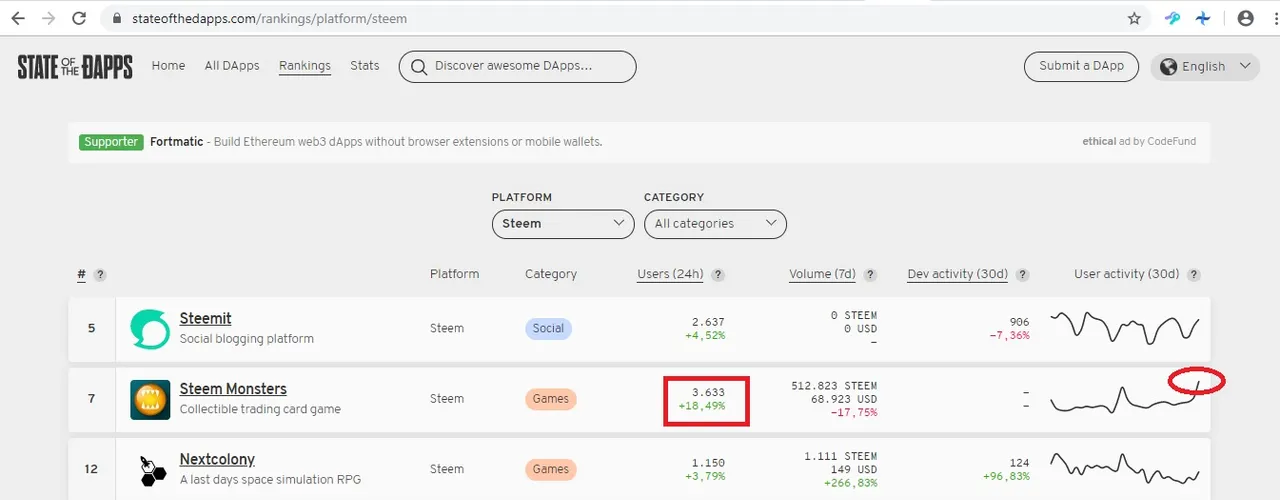Viewport: 1280px width, 500px height.
Task: Click the Social blogging platform description
Action: point(247,339)
